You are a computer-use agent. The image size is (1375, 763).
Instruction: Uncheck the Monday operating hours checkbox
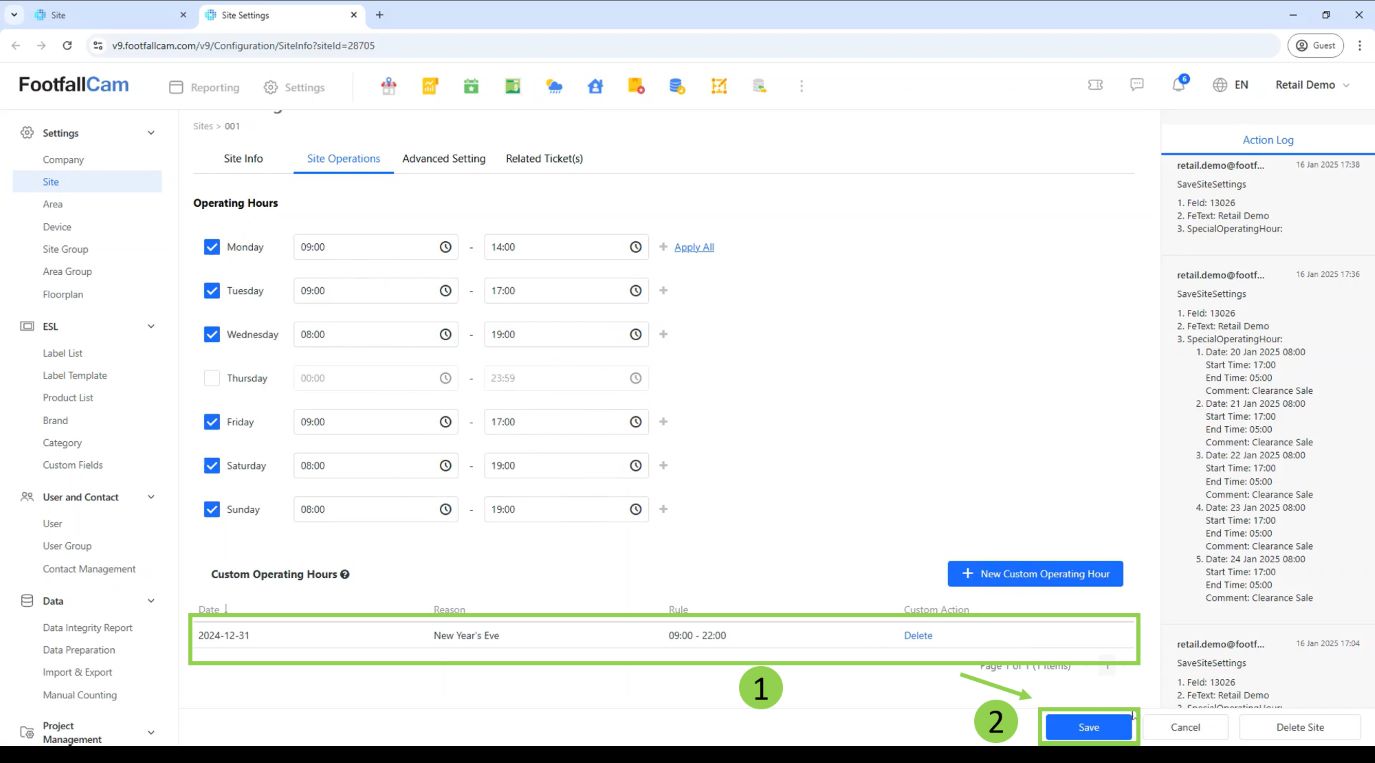[x=212, y=247]
